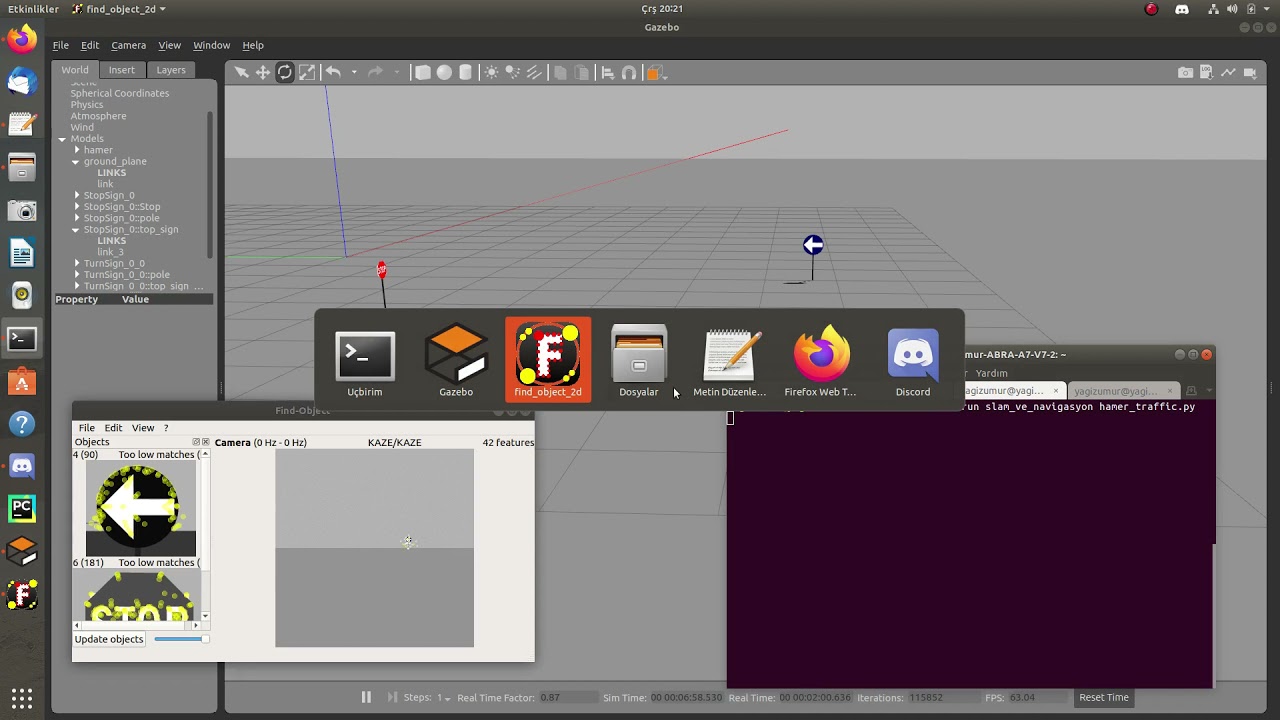Screen dimensions: 1280x720
Task: Select the arrow selection mode tool
Action: 241,72
